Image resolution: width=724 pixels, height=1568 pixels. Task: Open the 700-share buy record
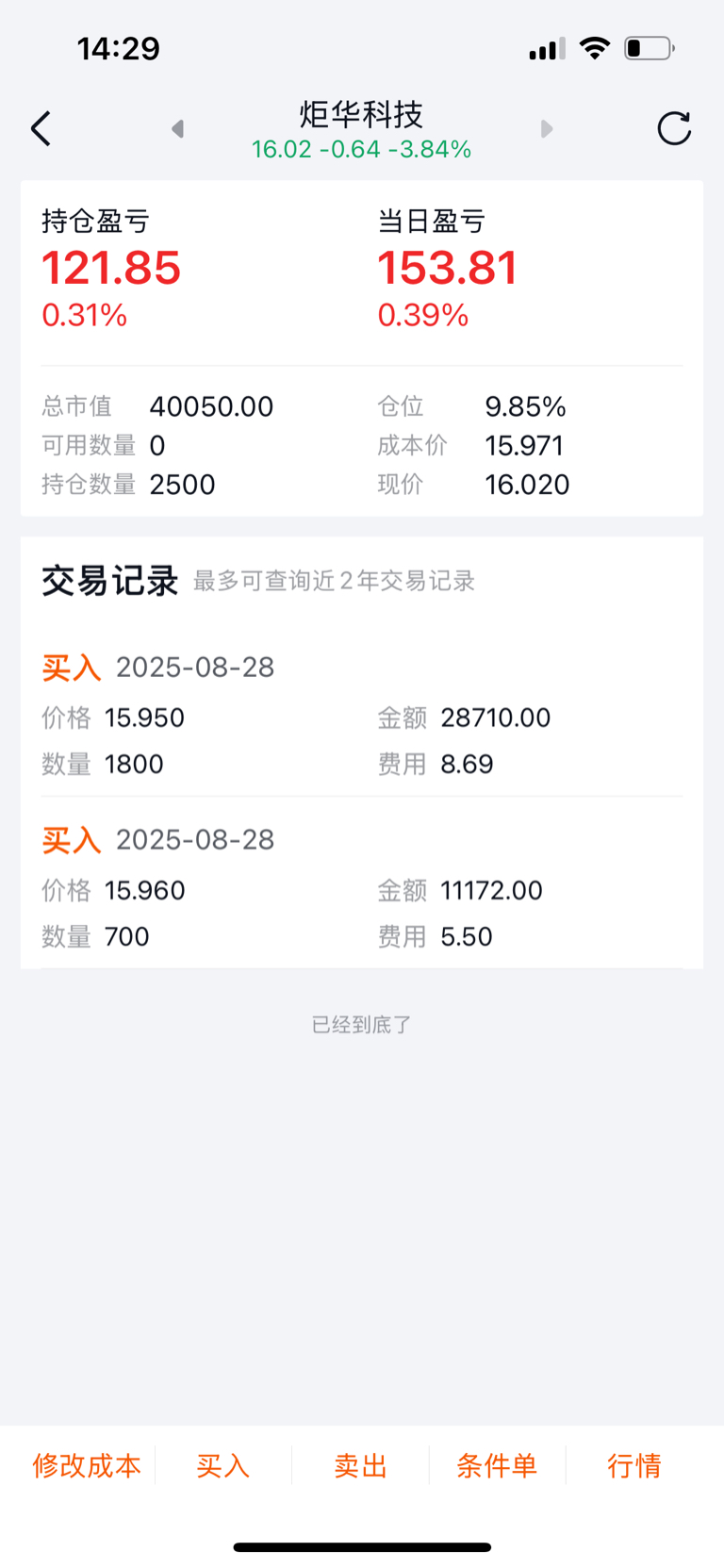click(x=362, y=886)
